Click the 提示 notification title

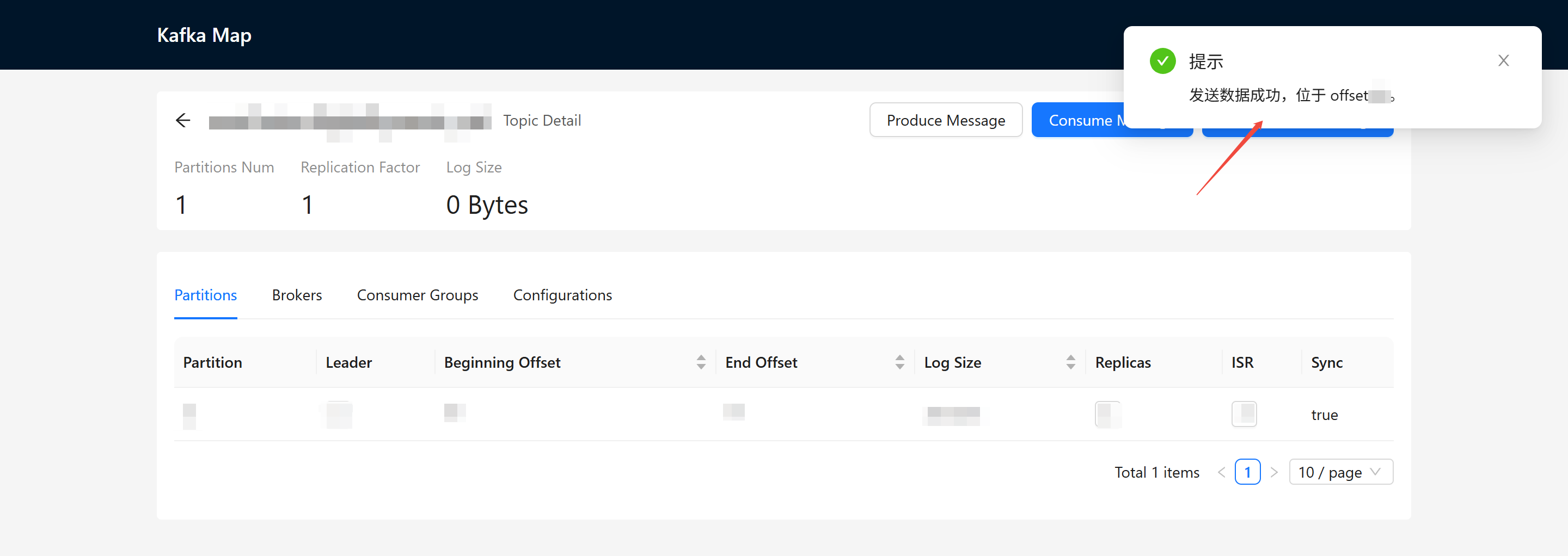click(1206, 61)
